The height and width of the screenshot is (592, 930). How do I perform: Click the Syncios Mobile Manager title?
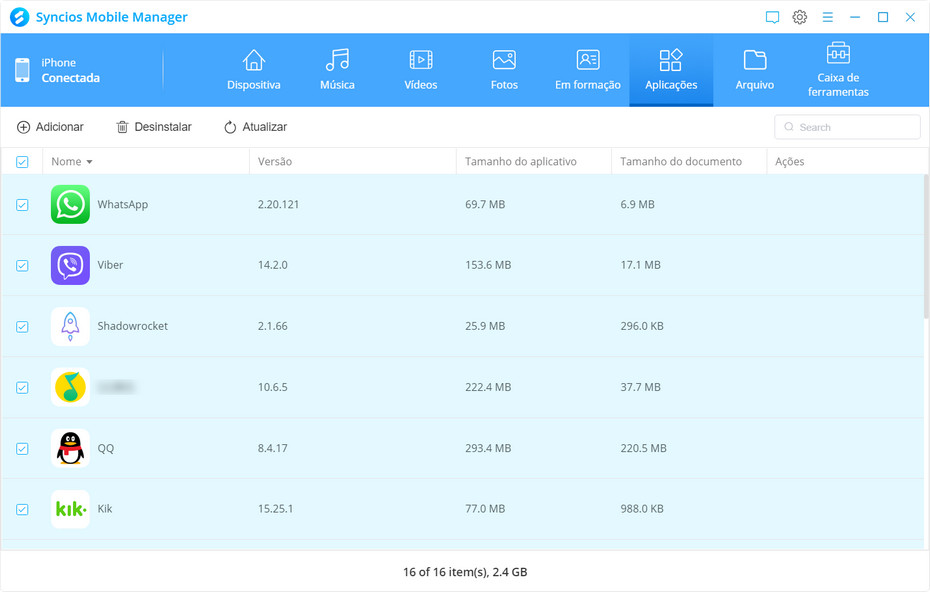click(112, 17)
